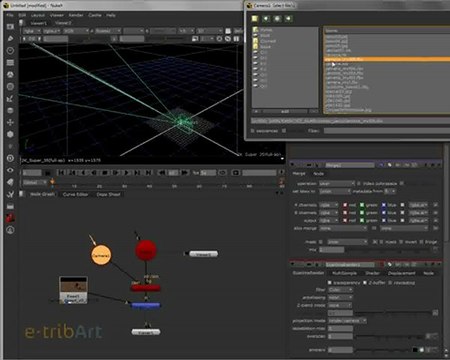Open the 3D nodes toolbar menu
This screenshot has width=450, height=360.
tap(10, 134)
